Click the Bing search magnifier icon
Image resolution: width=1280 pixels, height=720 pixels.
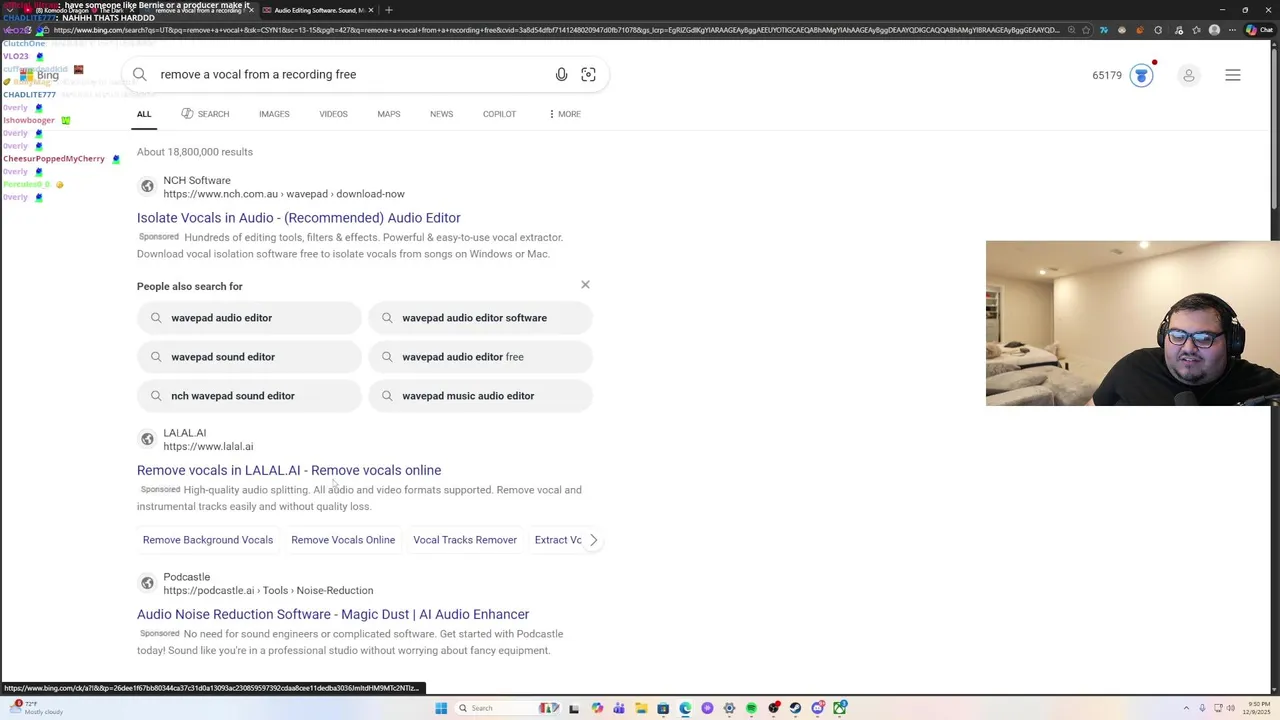(x=140, y=74)
